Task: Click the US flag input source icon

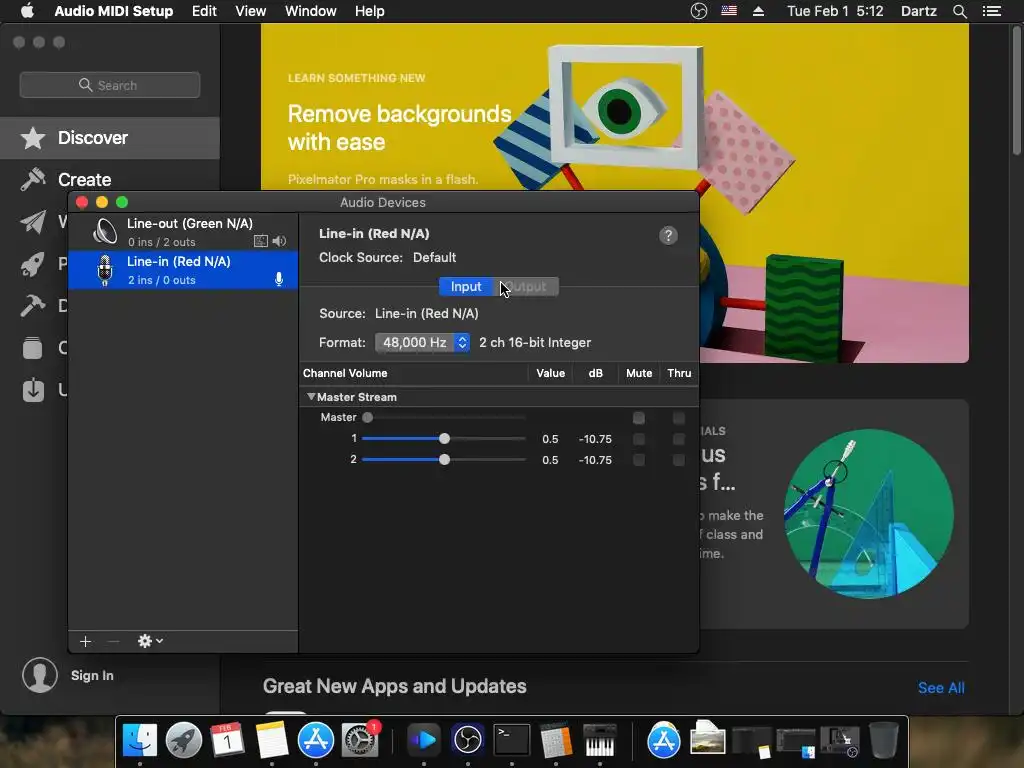Action: point(729,11)
